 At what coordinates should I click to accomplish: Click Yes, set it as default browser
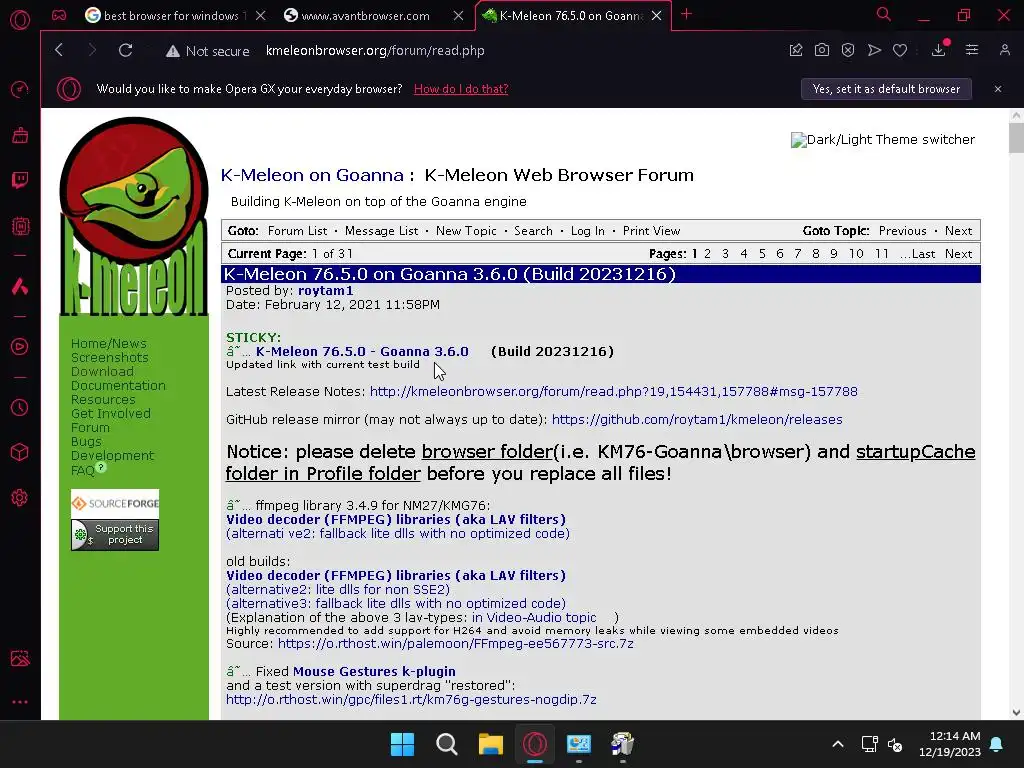click(x=886, y=89)
